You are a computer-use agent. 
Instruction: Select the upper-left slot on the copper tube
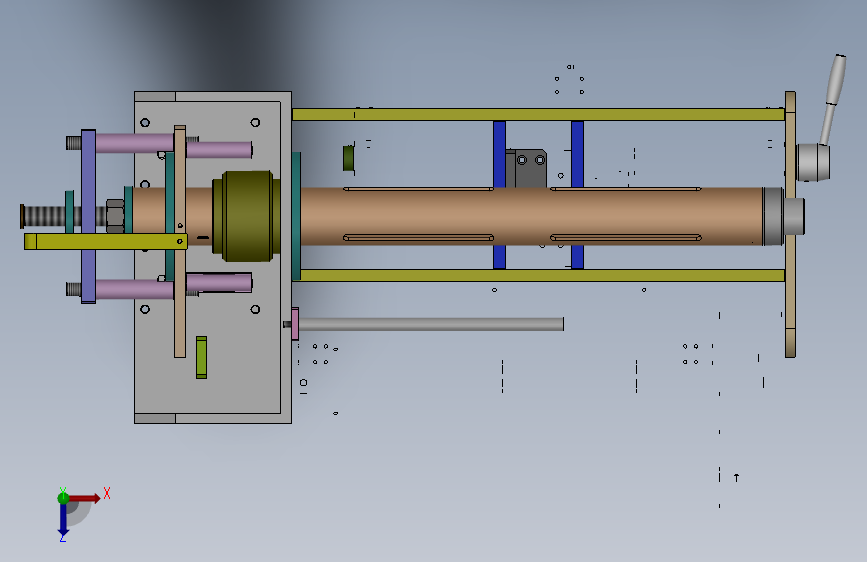(x=418, y=189)
